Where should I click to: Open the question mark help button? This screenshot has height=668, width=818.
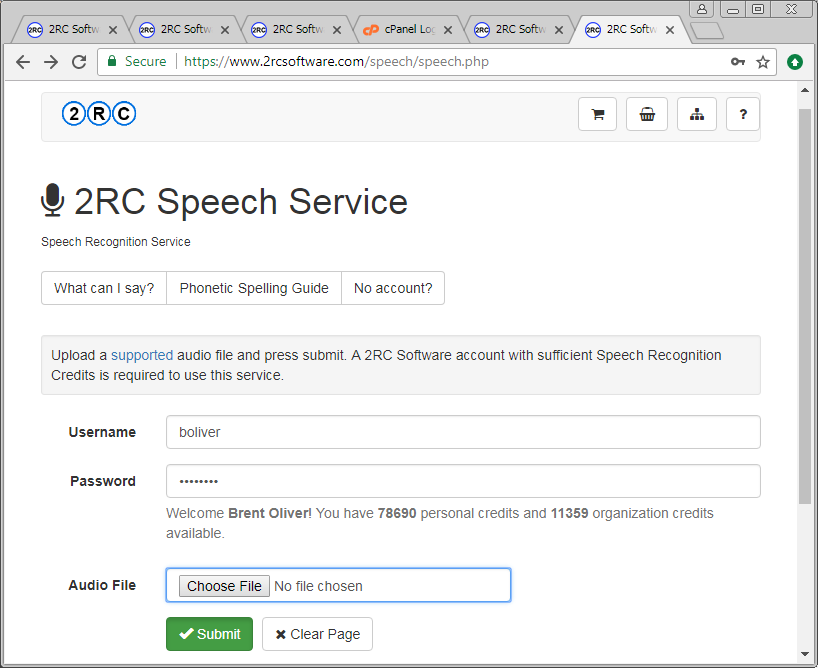(x=743, y=114)
